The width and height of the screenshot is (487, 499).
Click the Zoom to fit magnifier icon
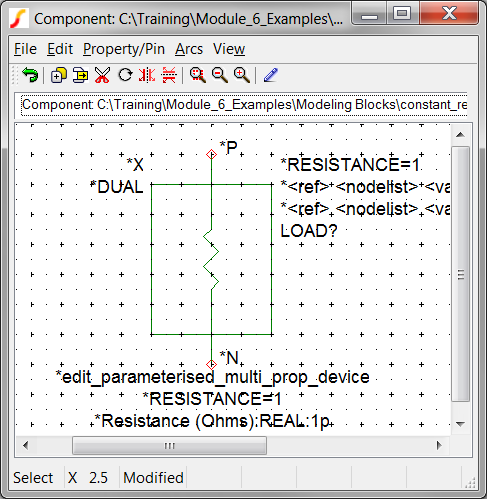[198, 75]
